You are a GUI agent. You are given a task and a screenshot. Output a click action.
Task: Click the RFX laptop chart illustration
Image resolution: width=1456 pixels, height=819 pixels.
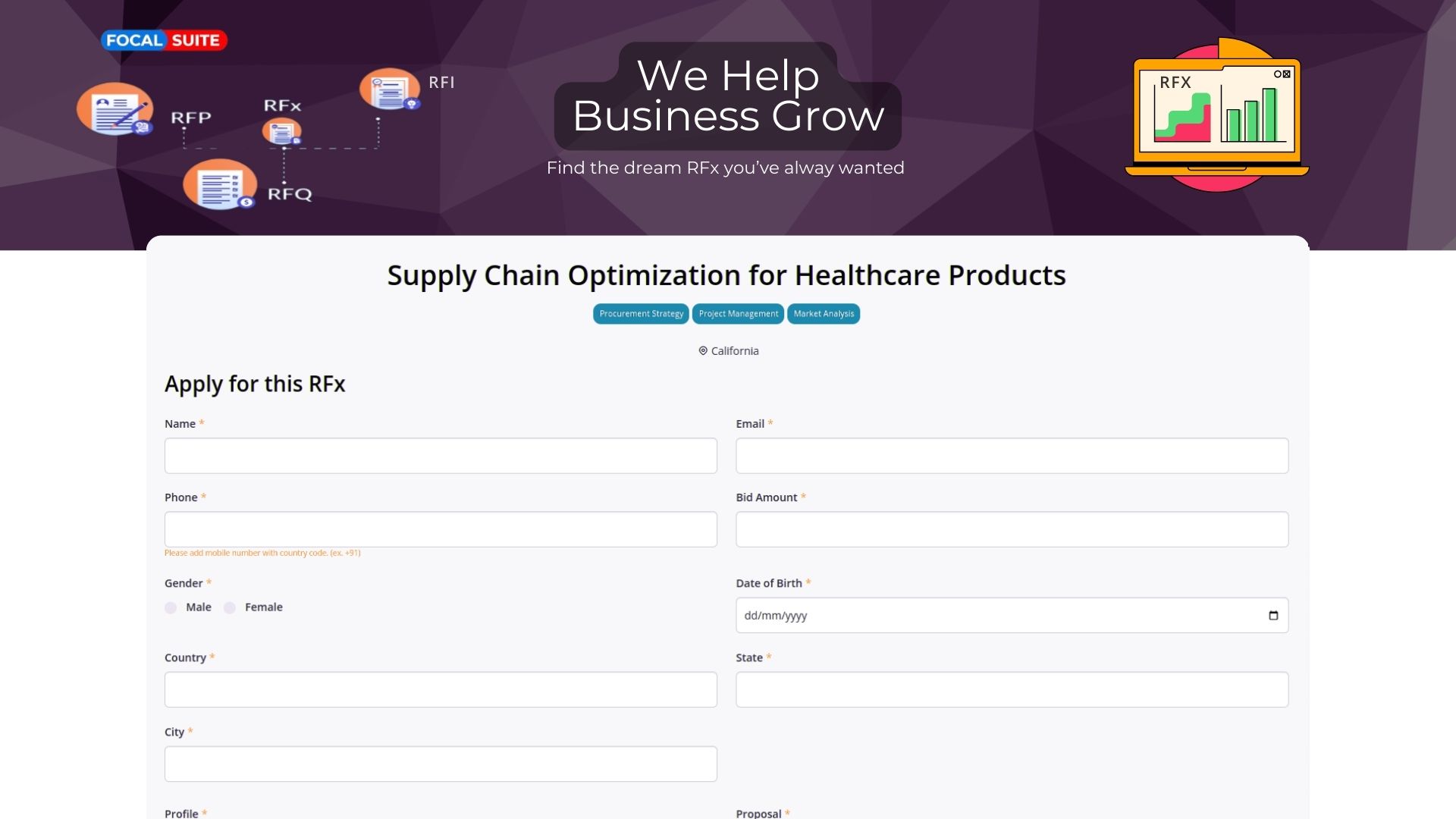tap(1217, 114)
